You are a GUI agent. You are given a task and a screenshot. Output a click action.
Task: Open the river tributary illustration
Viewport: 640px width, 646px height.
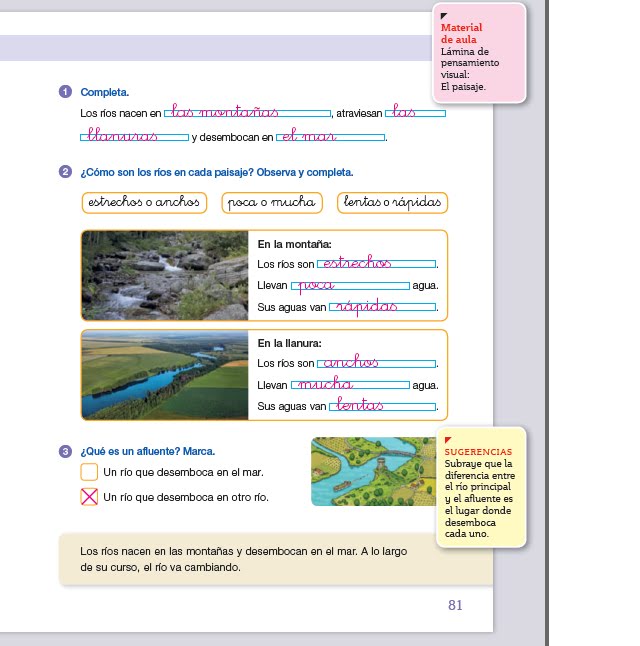(373, 471)
